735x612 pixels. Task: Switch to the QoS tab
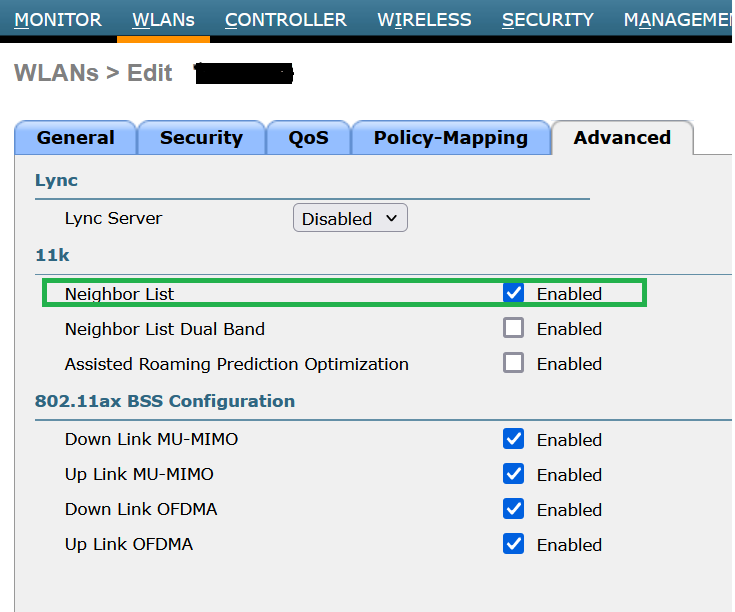pyautogui.click(x=308, y=138)
